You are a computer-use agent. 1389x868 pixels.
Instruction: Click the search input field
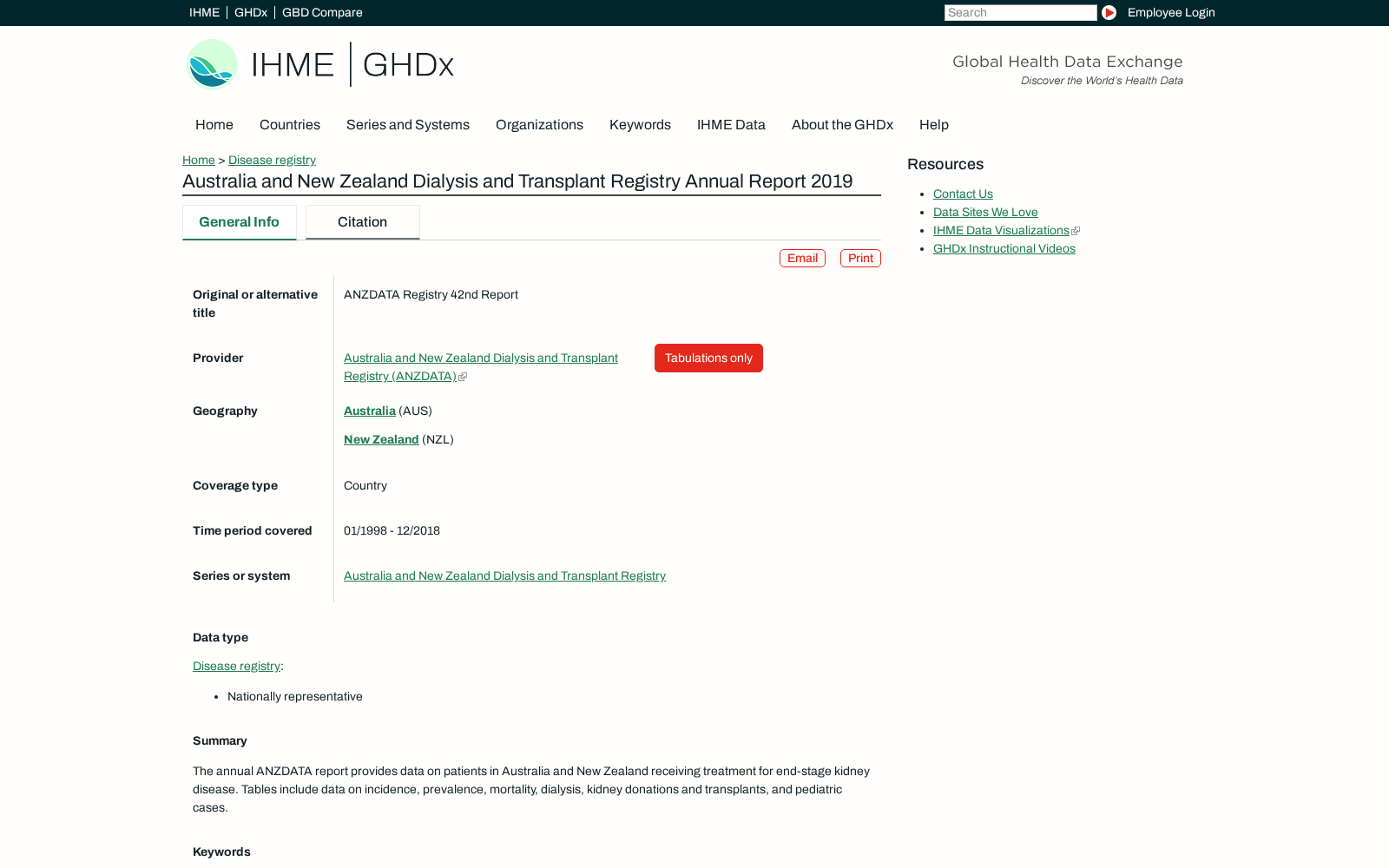tap(1020, 12)
